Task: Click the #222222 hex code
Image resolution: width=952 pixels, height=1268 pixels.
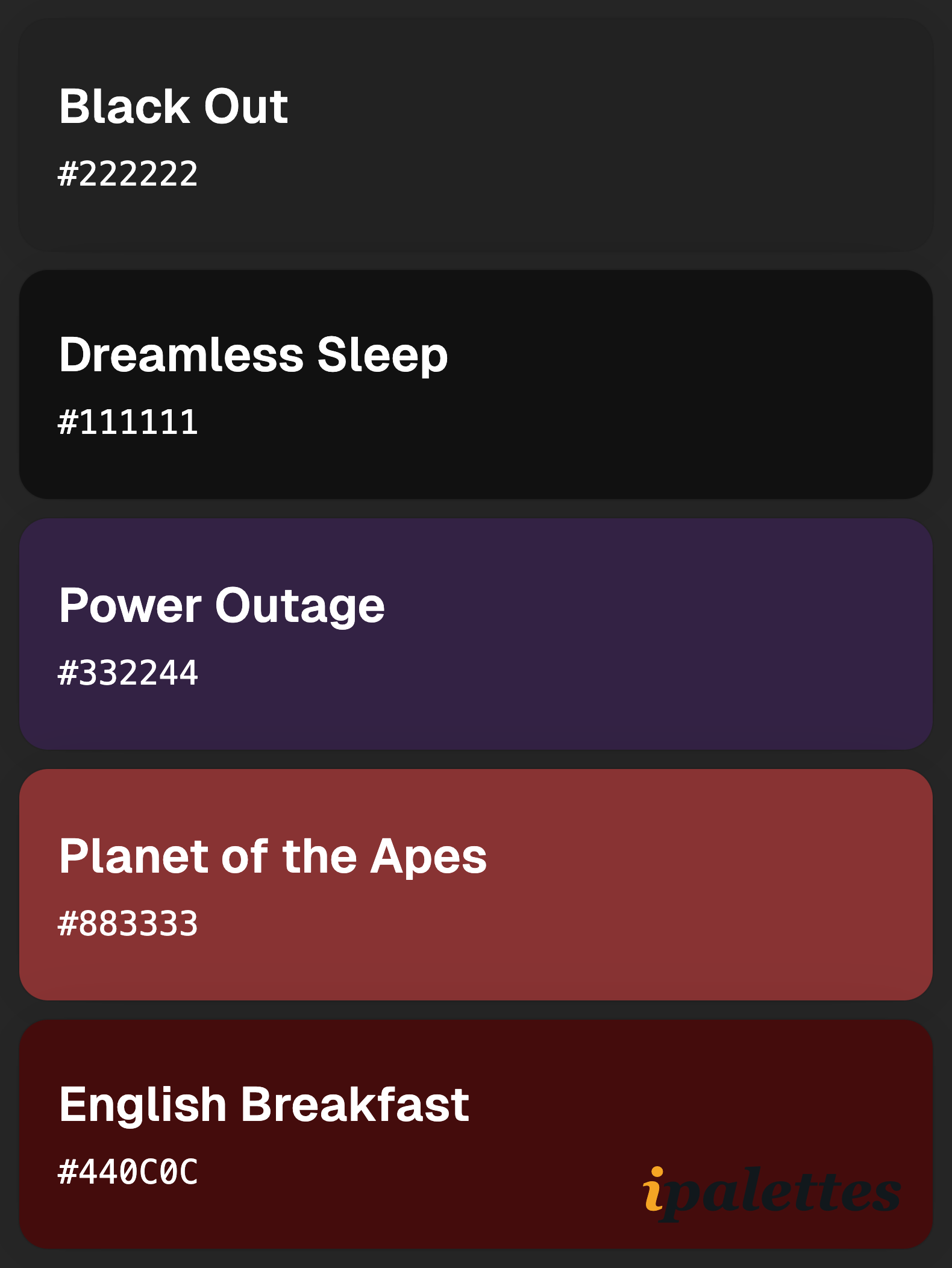Action: [128, 174]
